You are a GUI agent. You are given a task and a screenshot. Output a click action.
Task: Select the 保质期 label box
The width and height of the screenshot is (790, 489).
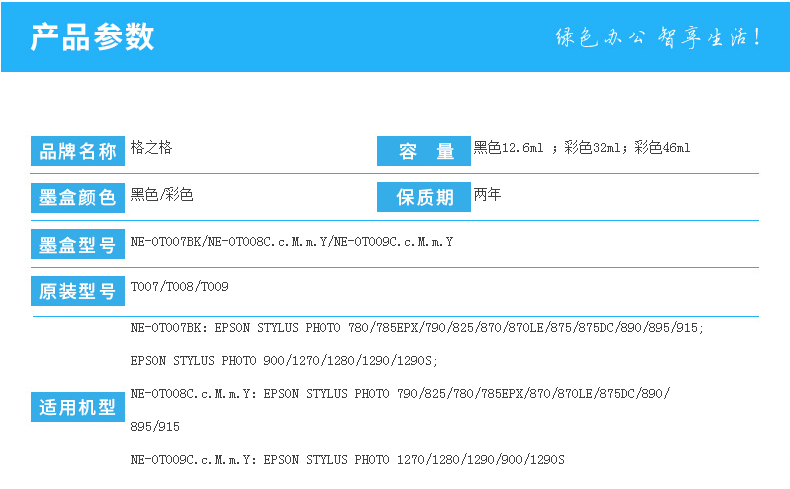point(424,197)
